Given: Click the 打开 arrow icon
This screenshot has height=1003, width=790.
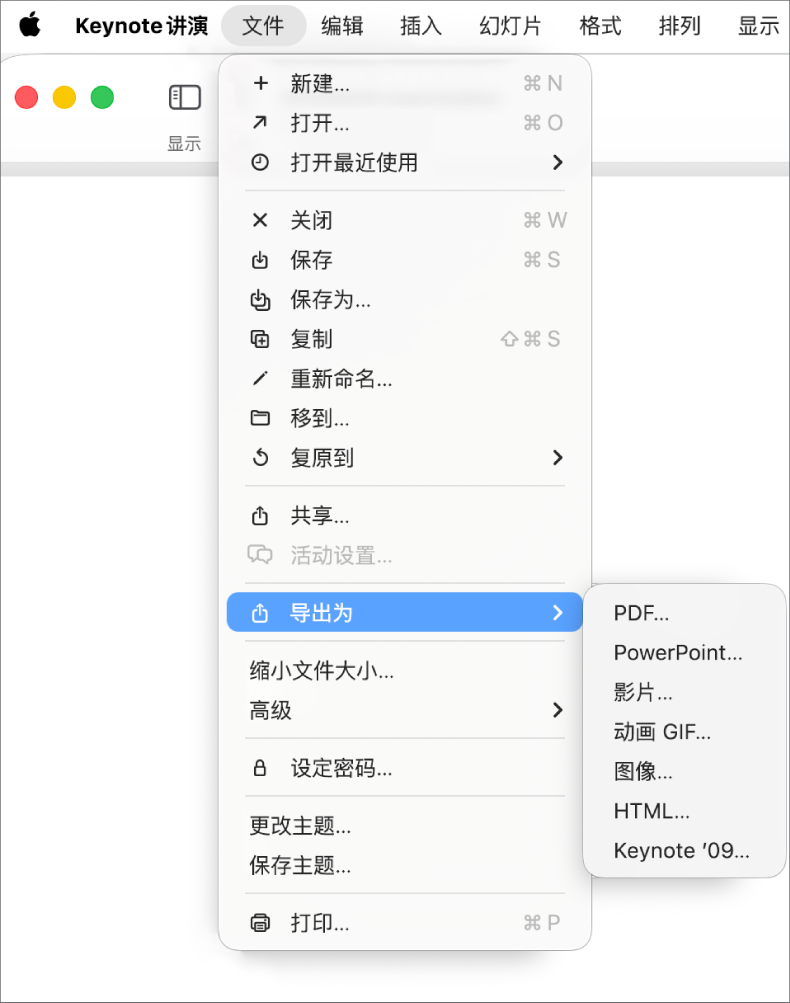Looking at the screenshot, I should [x=260, y=123].
